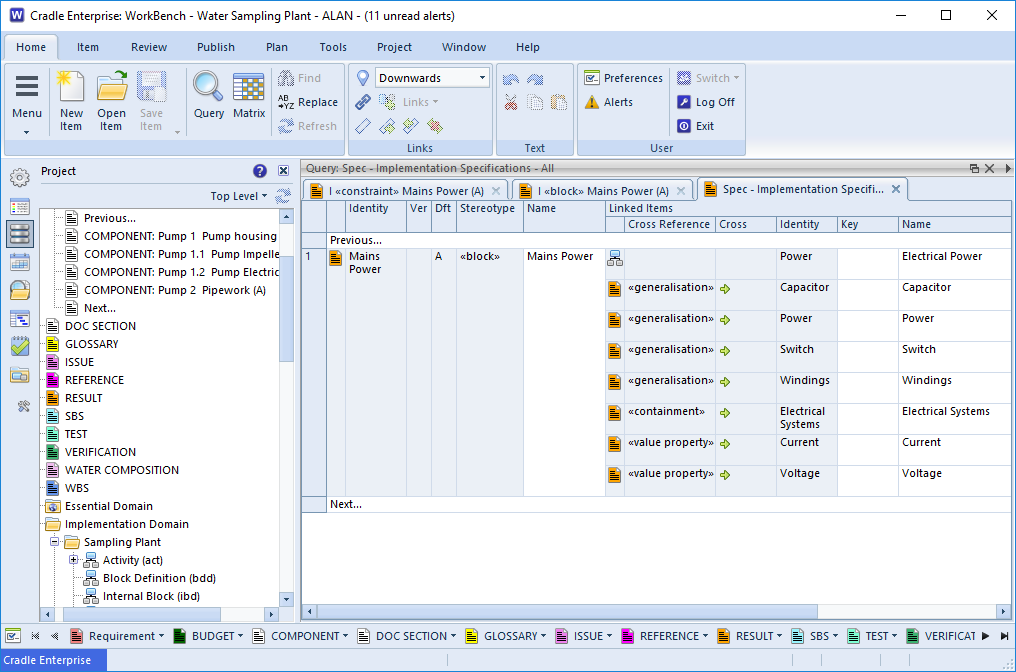This screenshot has height=672, width=1016.
Task: Click the diagram icon in the Electrical Power row
Action: pyautogui.click(x=615, y=259)
